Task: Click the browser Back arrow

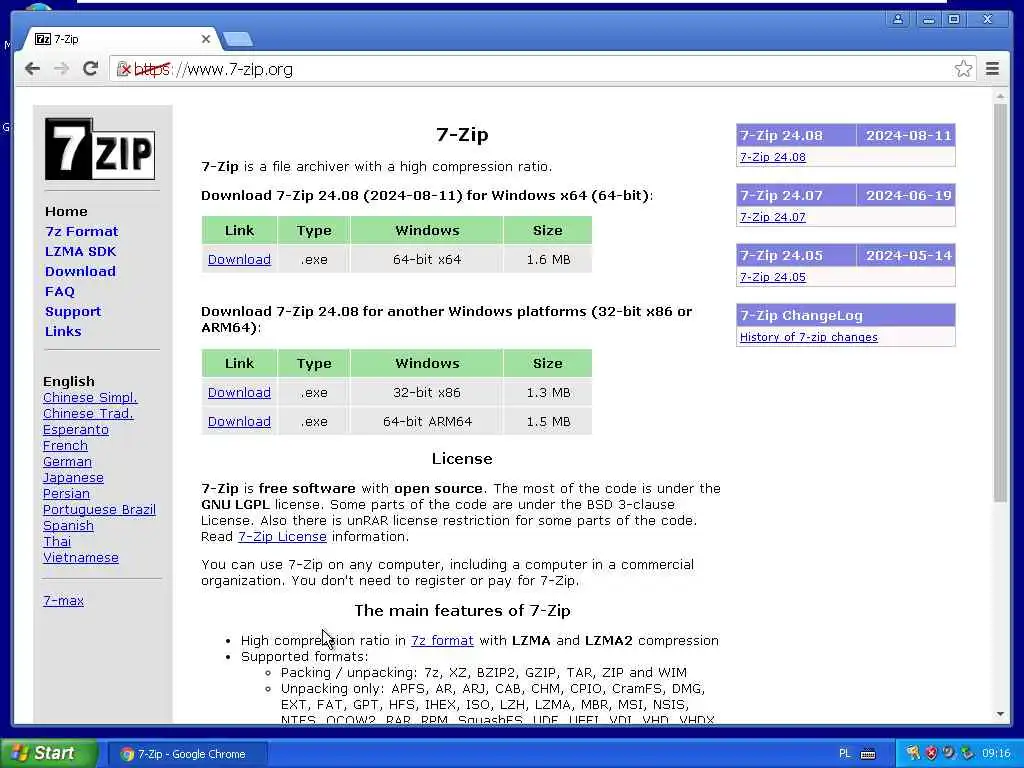Action: pos(32,69)
